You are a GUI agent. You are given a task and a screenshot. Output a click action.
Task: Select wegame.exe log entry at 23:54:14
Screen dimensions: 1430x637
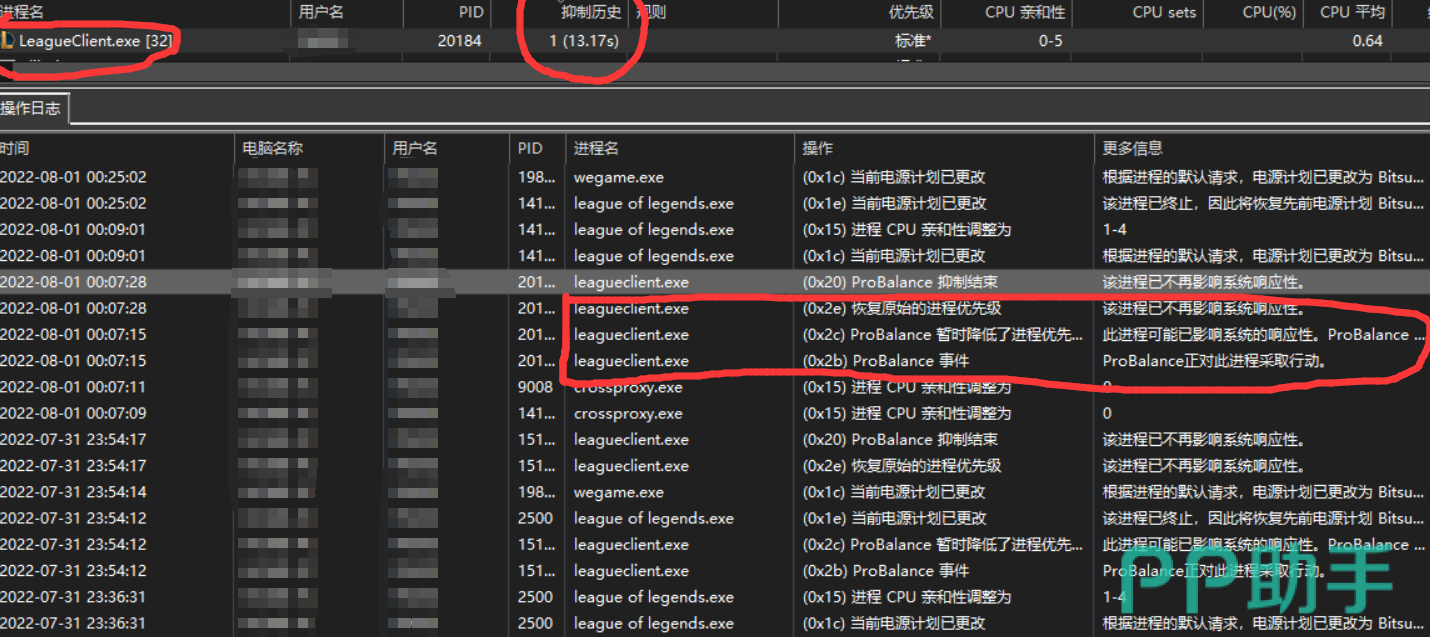pyautogui.click(x=618, y=492)
